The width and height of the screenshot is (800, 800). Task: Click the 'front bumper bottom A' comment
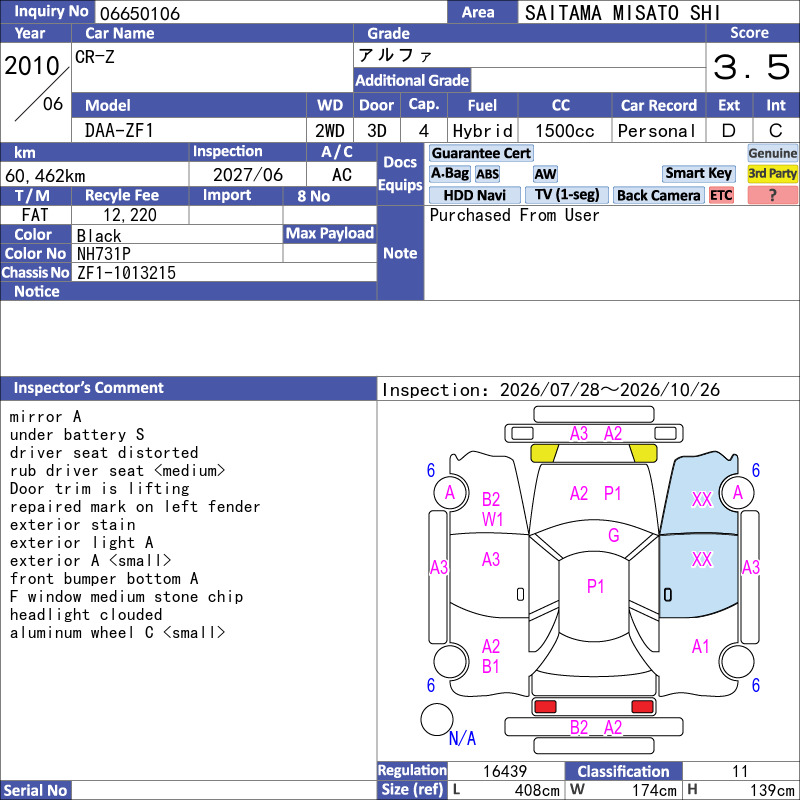[x=104, y=579]
